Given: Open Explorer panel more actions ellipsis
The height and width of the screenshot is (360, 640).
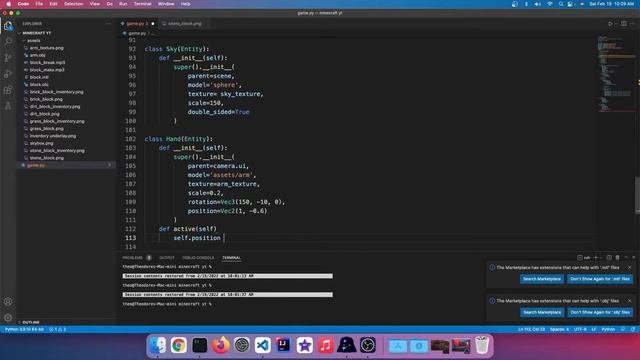Looking at the screenshot, I should pos(108,24).
